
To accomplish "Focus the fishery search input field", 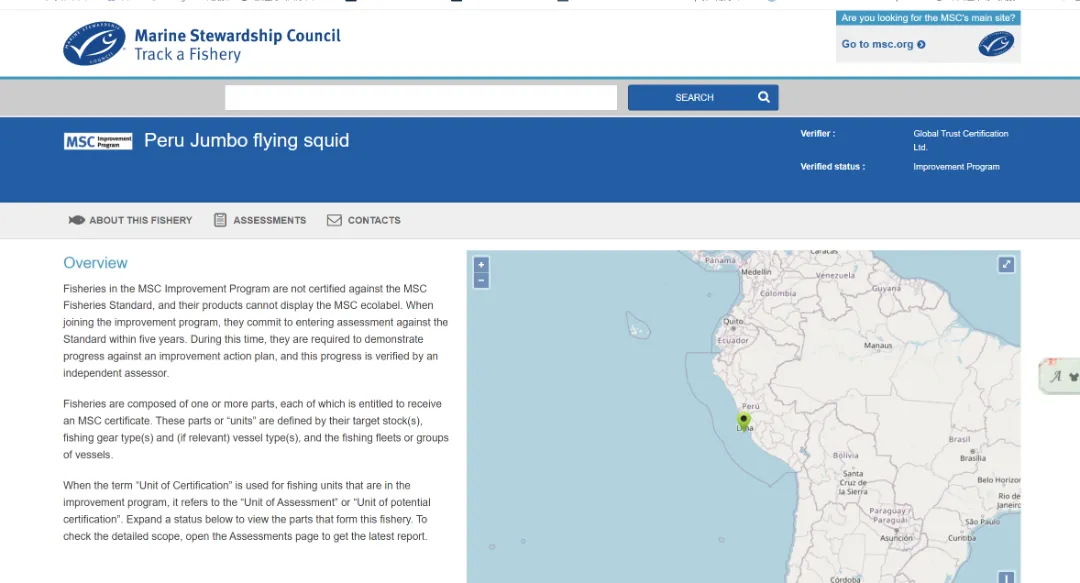I will [x=421, y=97].
